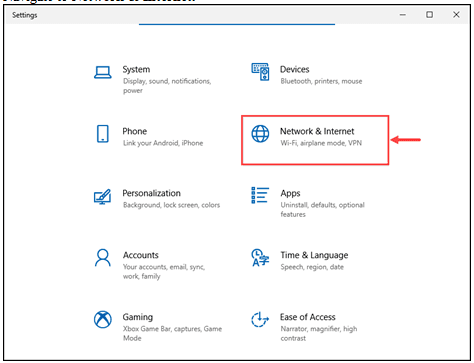The image size is (474, 363).
Task: Click the Devices keyboard and speaker icon
Action: [260, 72]
